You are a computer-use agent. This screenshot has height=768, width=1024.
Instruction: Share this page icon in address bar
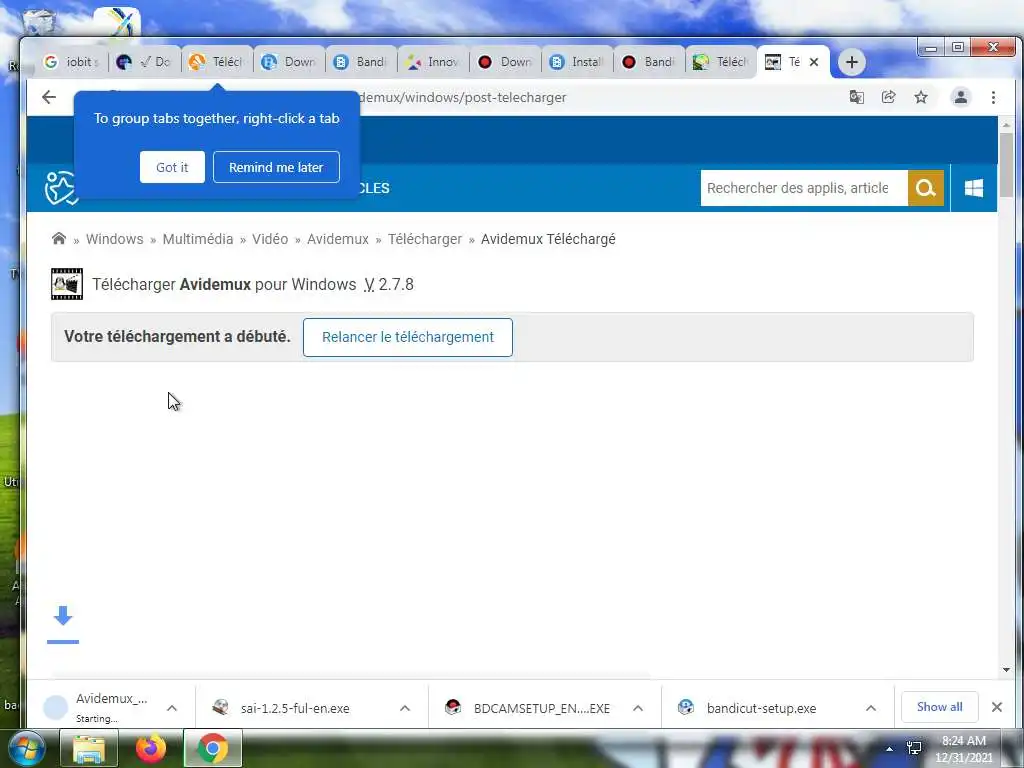888,97
